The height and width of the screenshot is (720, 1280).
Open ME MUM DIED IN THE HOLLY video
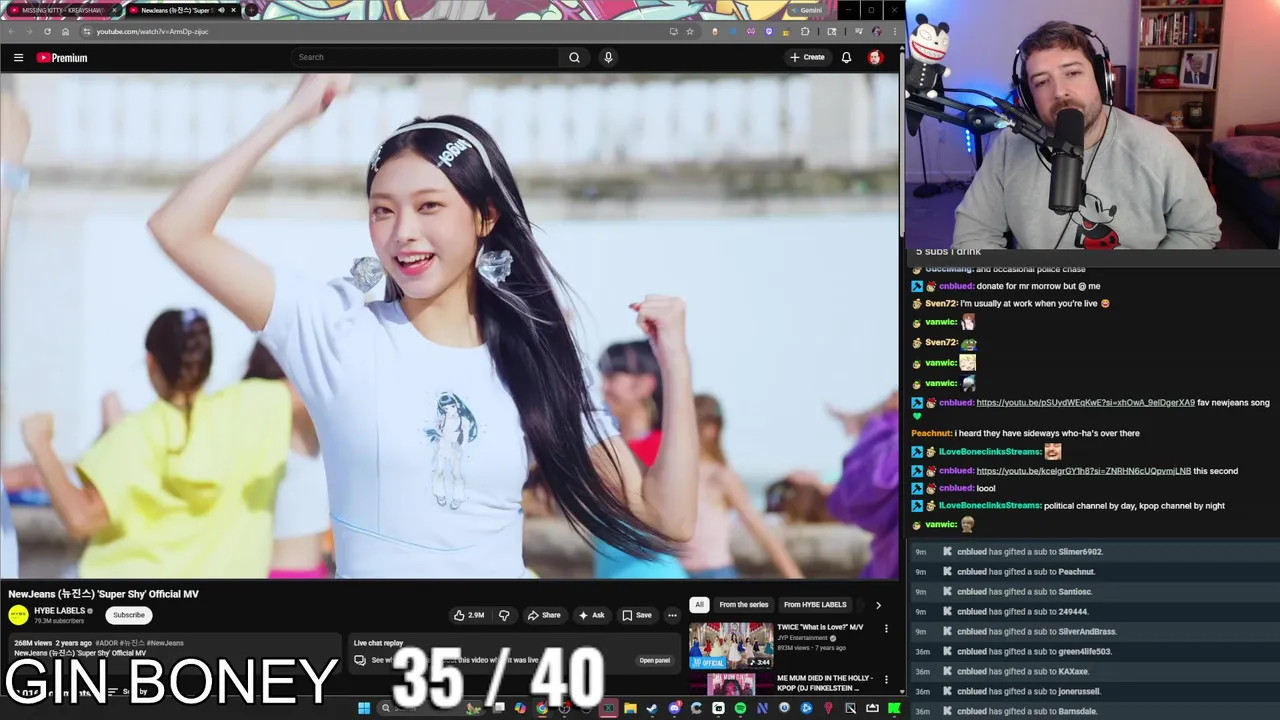pos(824,683)
